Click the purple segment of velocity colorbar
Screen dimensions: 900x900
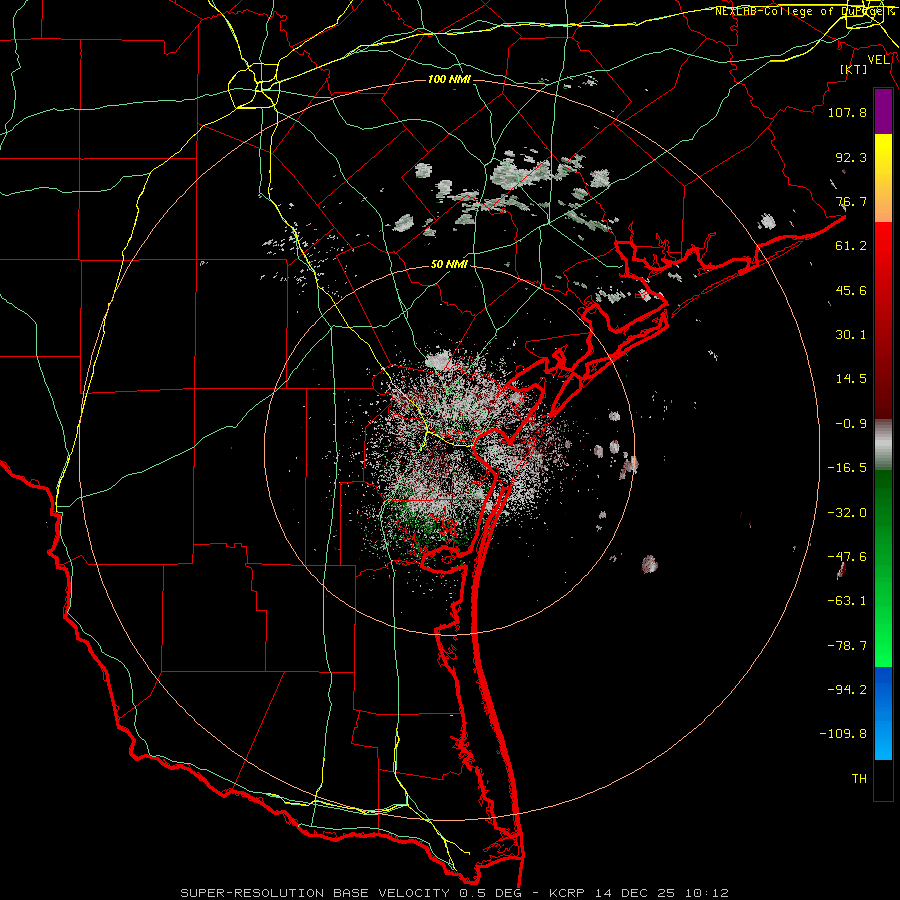(x=883, y=112)
